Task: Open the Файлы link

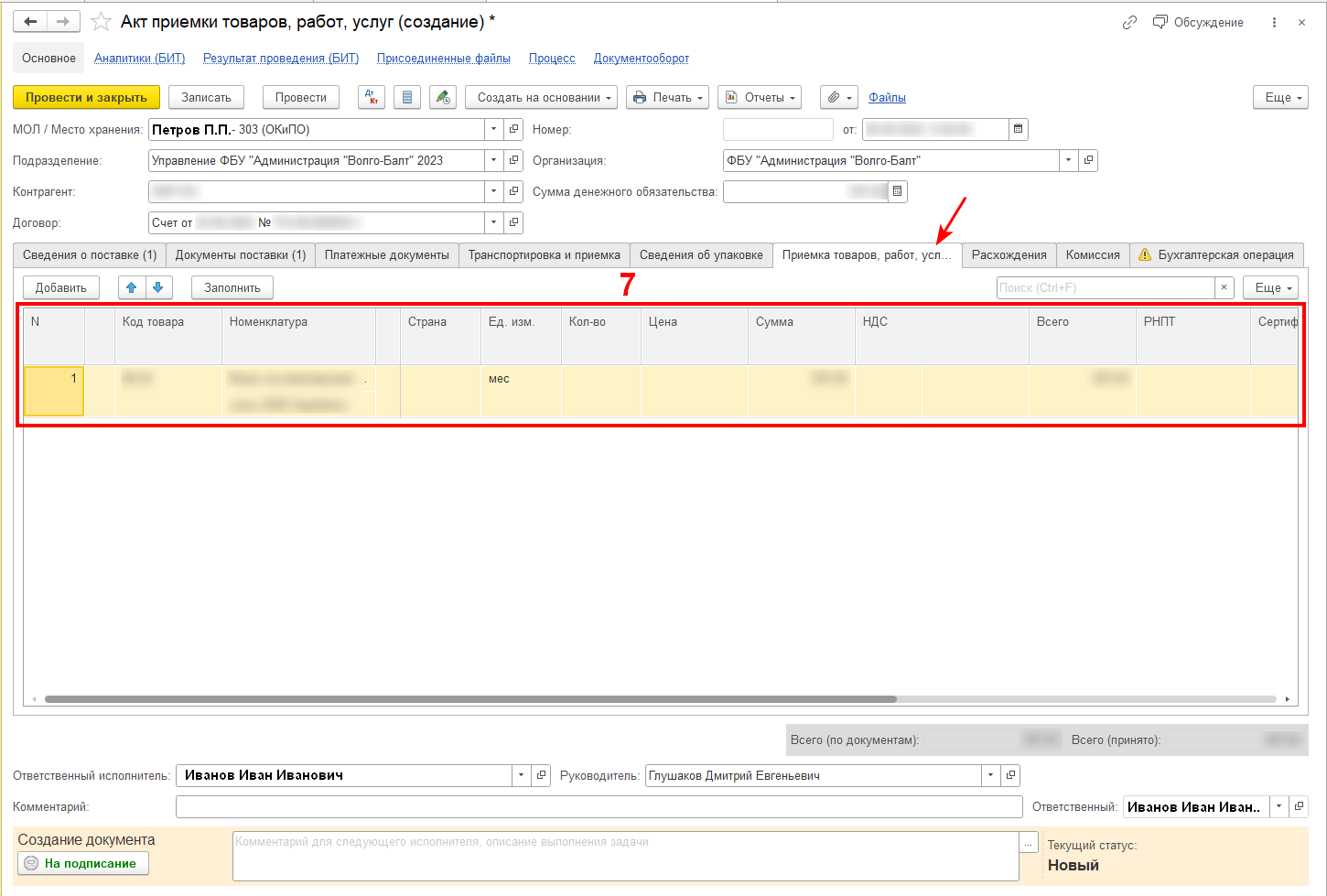Action: (x=887, y=97)
